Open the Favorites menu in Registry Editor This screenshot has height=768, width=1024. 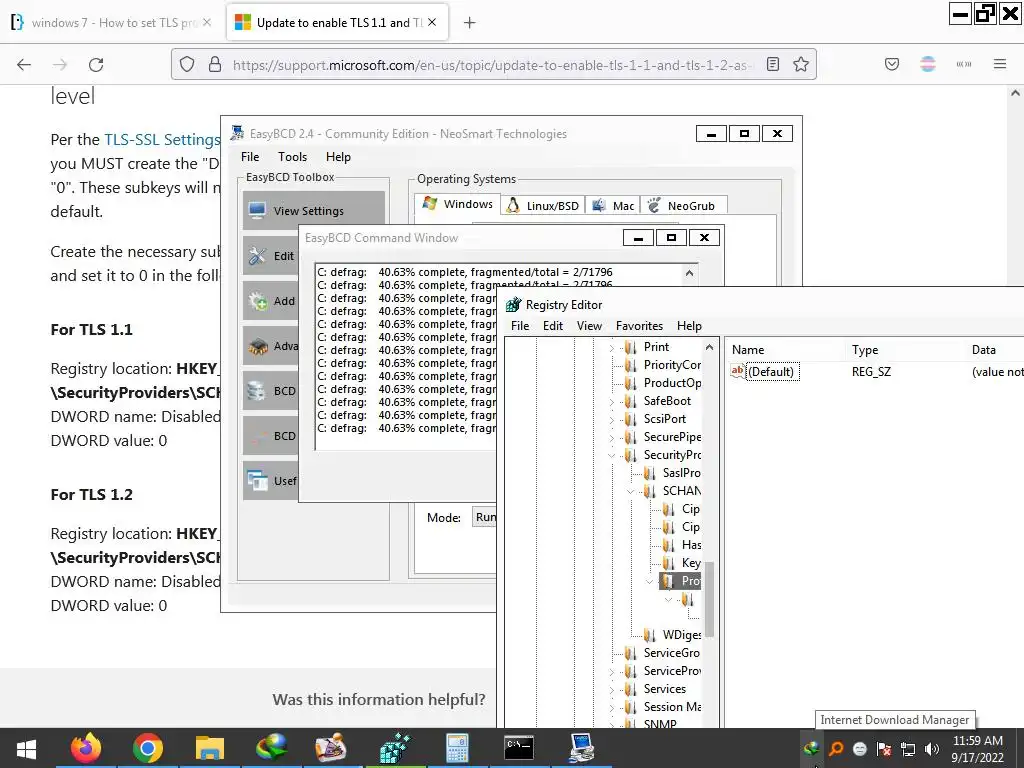tap(639, 326)
